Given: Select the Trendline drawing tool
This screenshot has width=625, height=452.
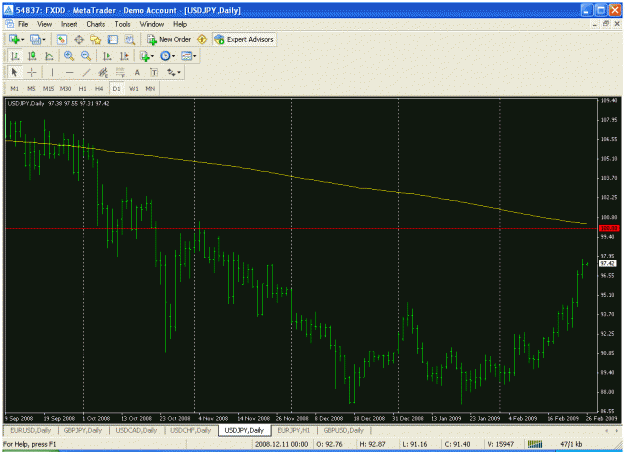Looking at the screenshot, I should pos(86,72).
